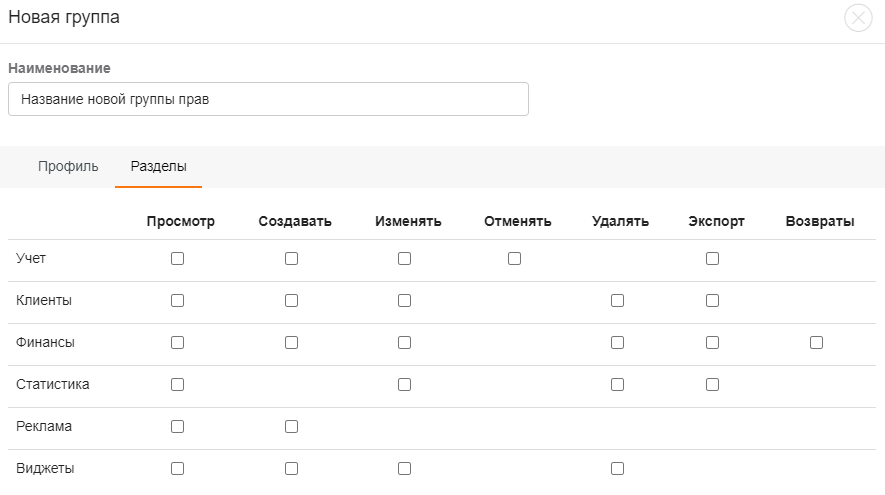Image resolution: width=885 pixels, height=495 pixels.
Task: Check Изменять for Клиенты
Action: coord(404,300)
